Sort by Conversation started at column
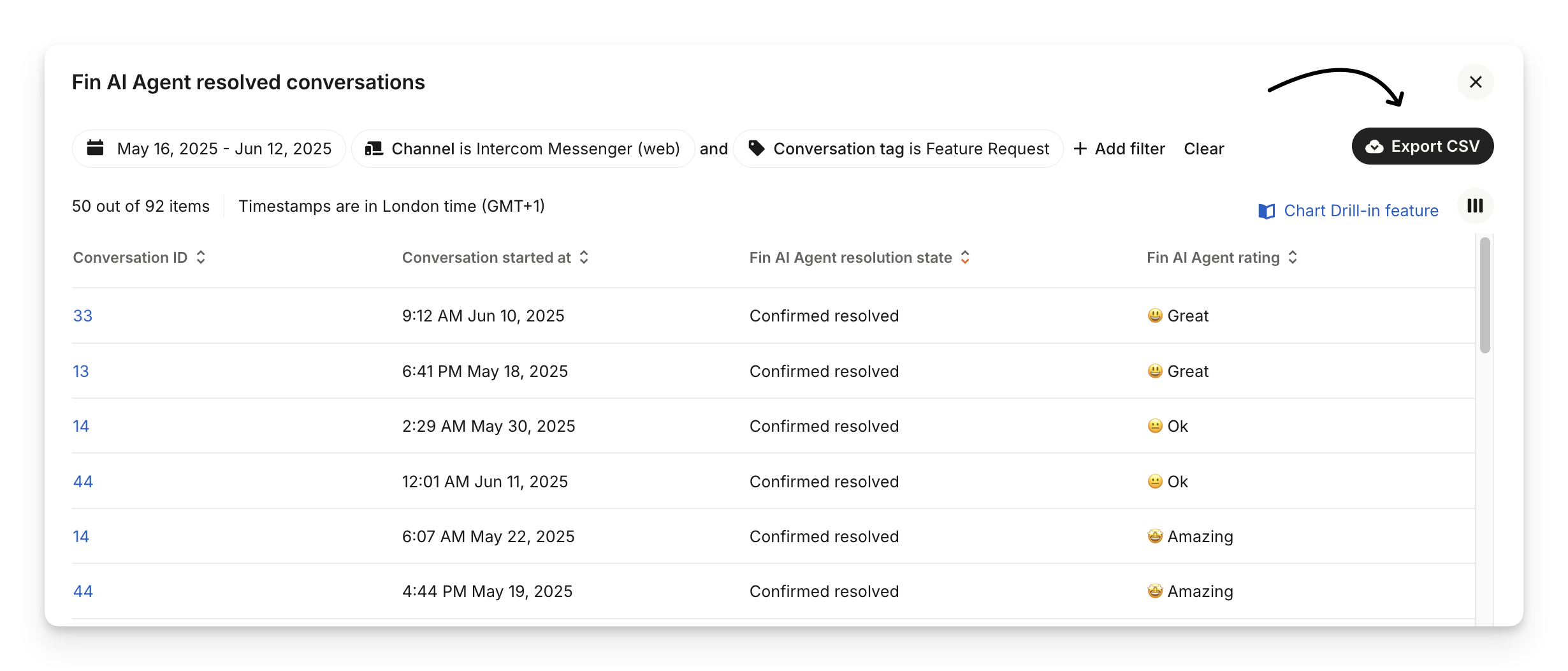Viewport: 1568px width, 671px height. pos(584,258)
